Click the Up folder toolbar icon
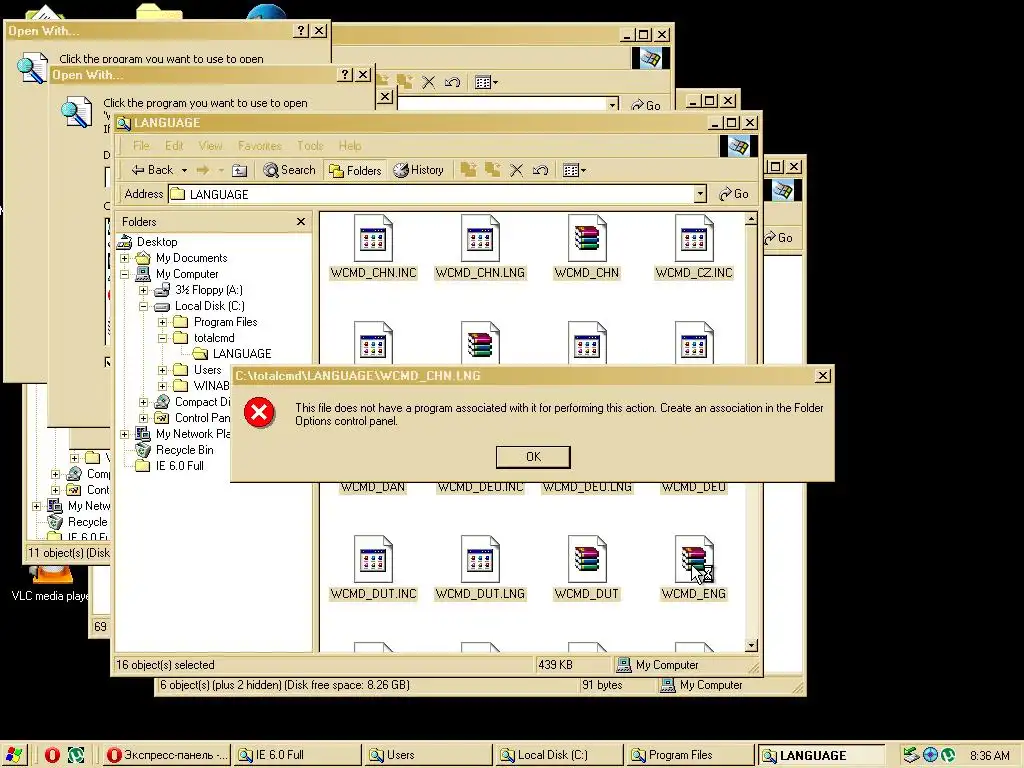The image size is (1024, 768). coord(240,170)
